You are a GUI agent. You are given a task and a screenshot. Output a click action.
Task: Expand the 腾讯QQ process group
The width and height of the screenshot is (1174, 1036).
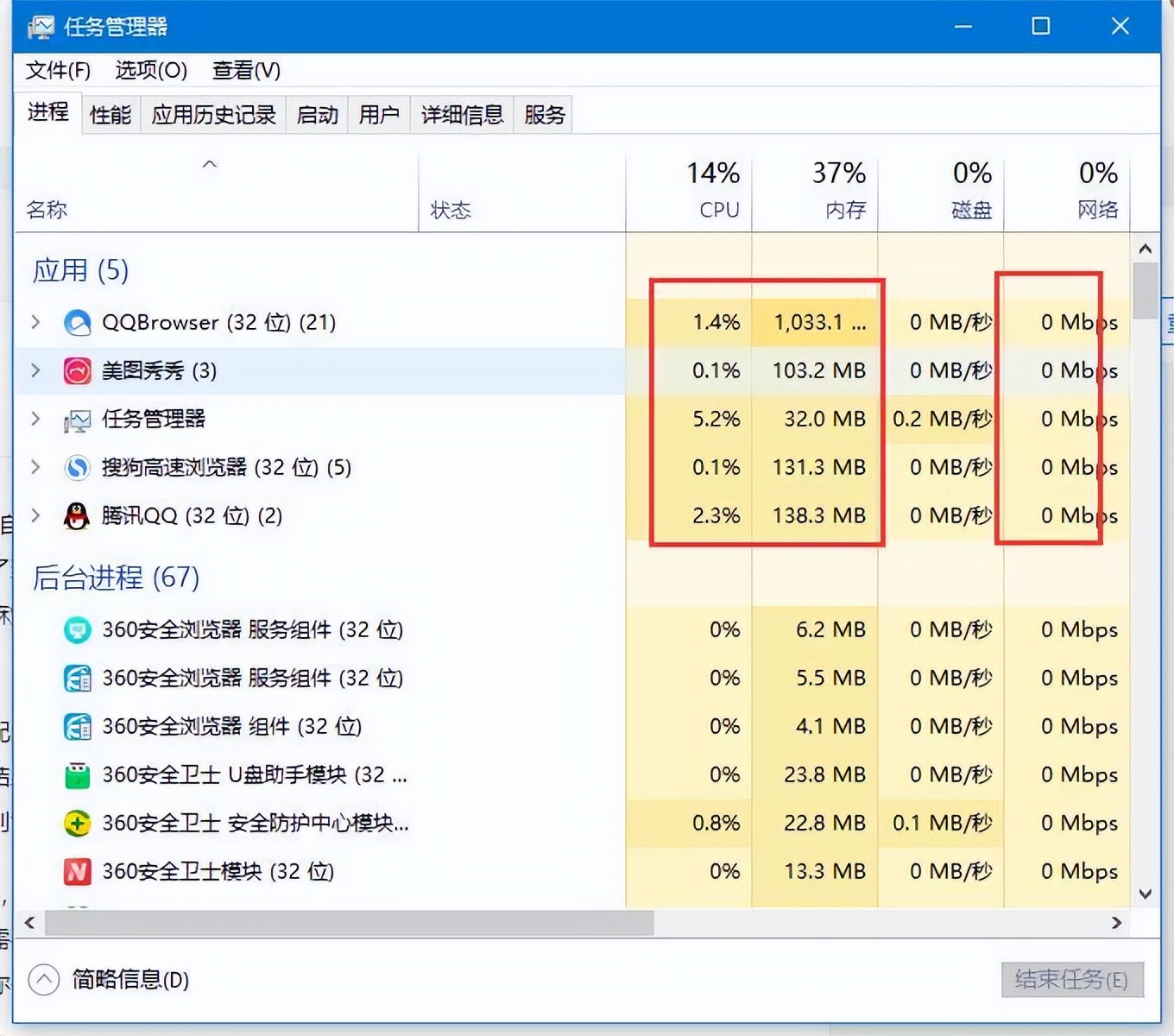[x=35, y=515]
